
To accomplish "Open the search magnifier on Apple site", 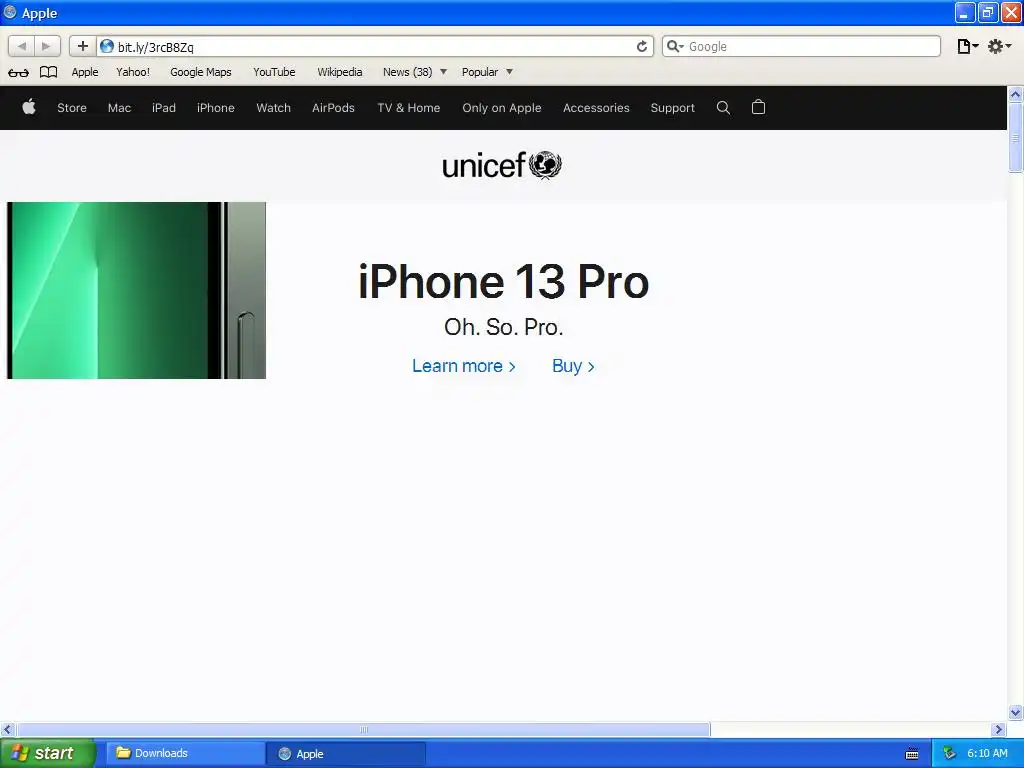I will (x=723, y=108).
